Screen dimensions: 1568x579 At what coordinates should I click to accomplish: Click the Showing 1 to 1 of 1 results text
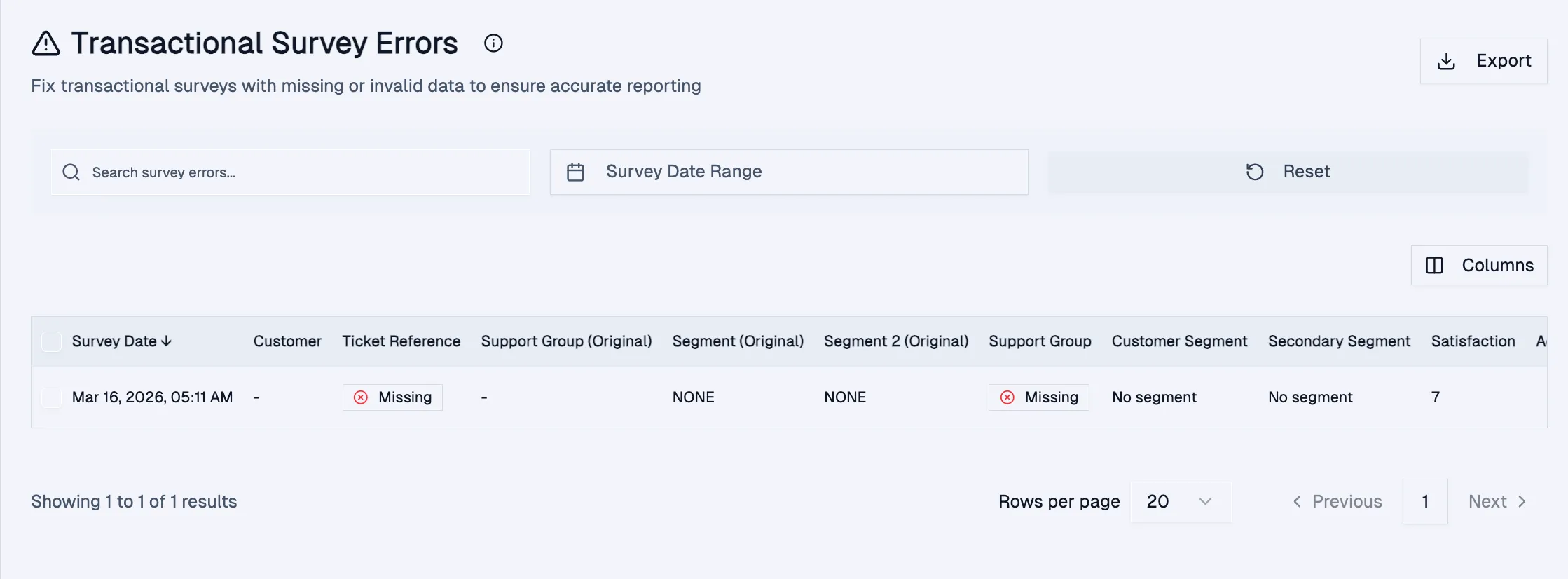(134, 502)
